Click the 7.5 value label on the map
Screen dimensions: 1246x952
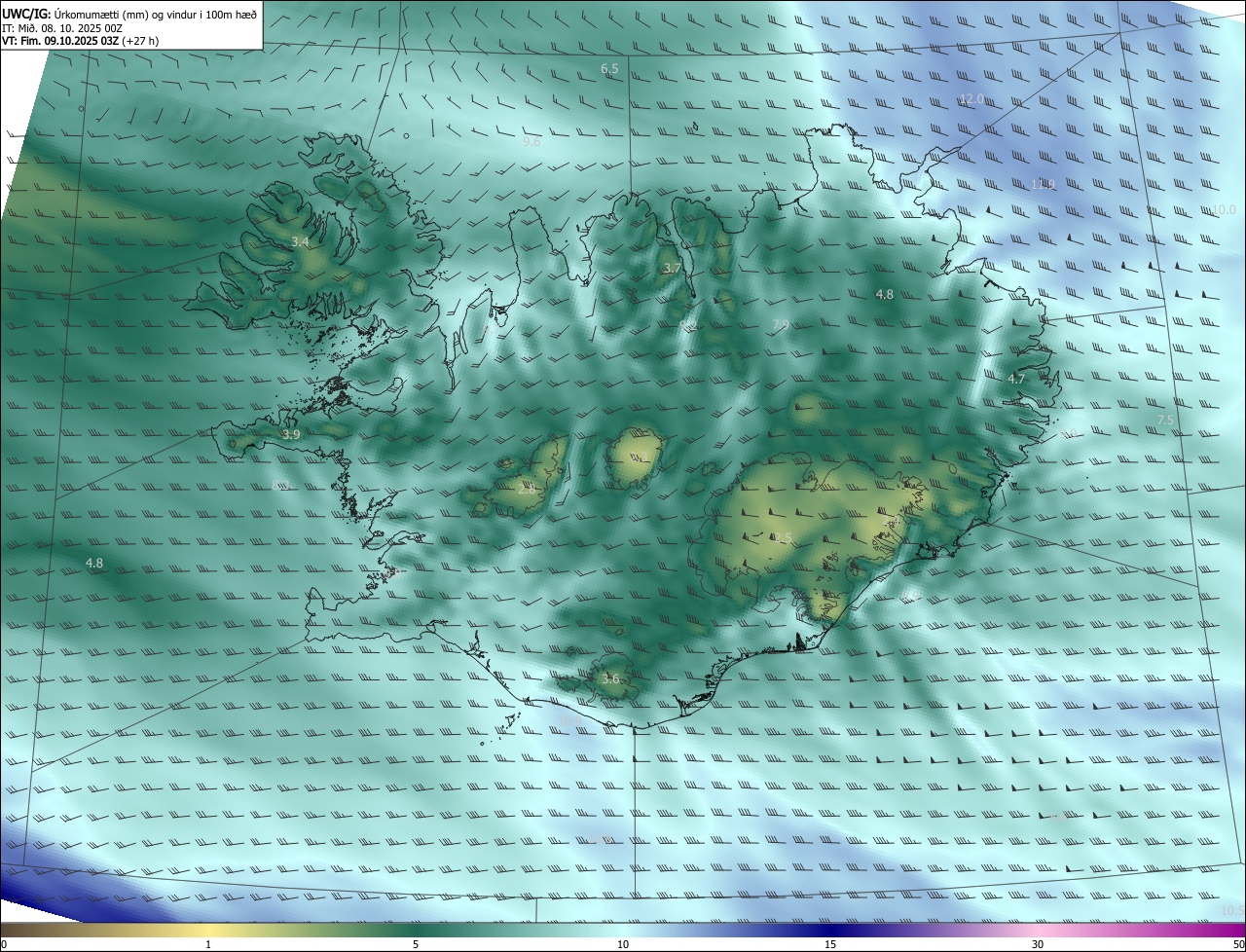click(1165, 420)
